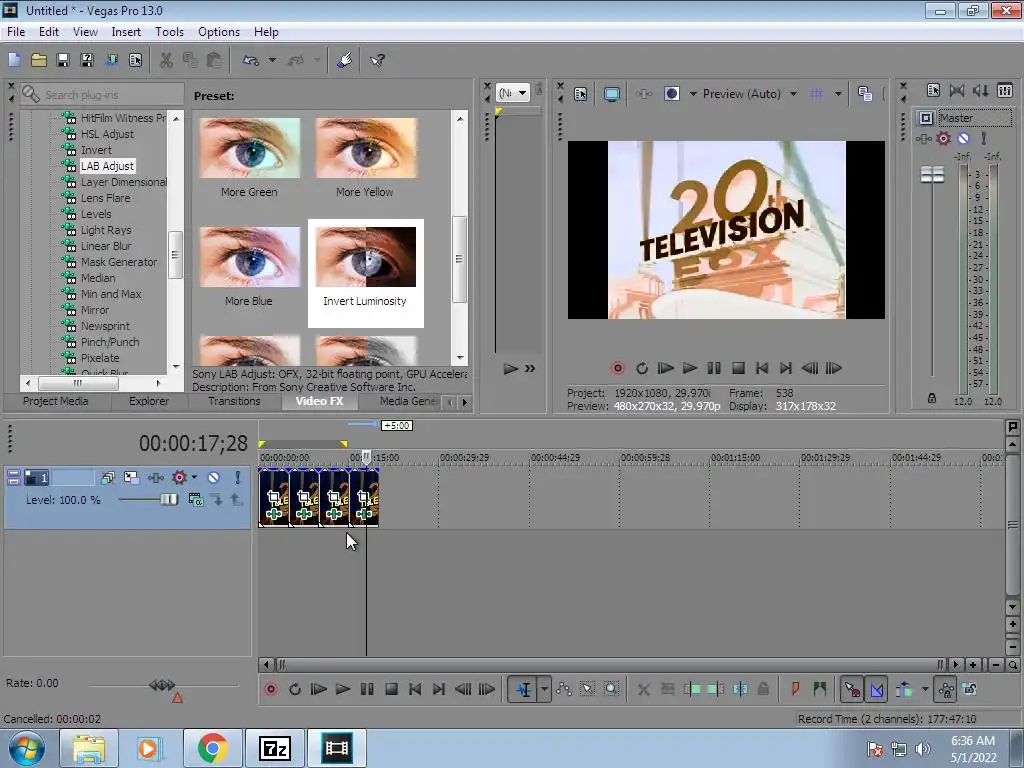
Task: Click the Record button in the preview transport
Action: (617, 368)
